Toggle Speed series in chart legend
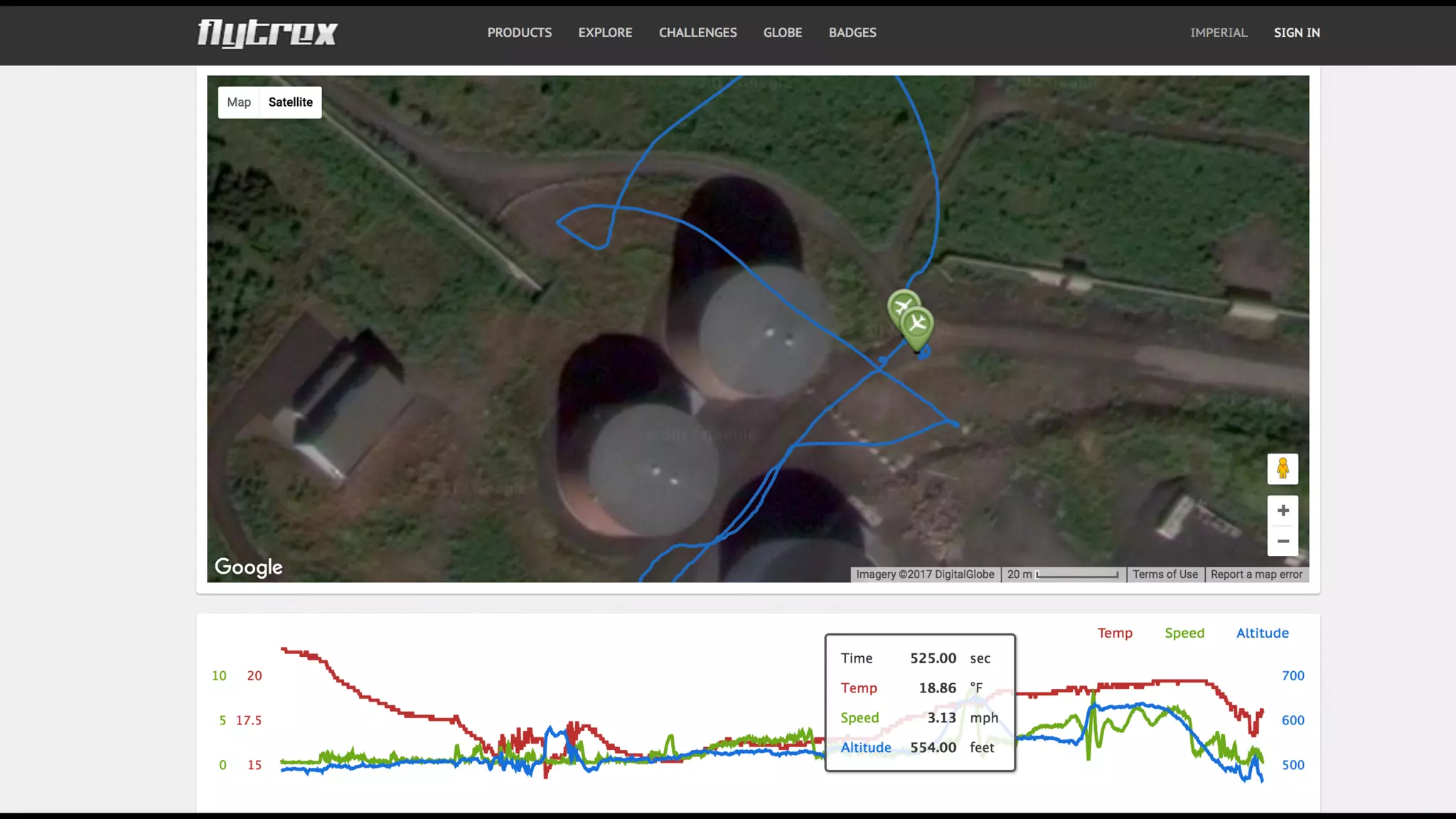 [1184, 633]
